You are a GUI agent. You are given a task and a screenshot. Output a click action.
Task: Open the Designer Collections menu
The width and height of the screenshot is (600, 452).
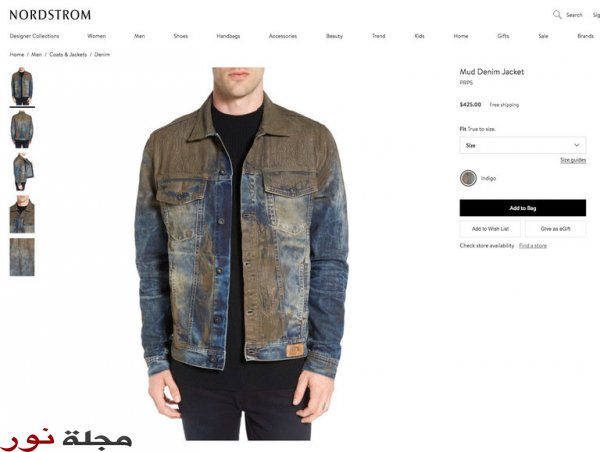[34, 36]
